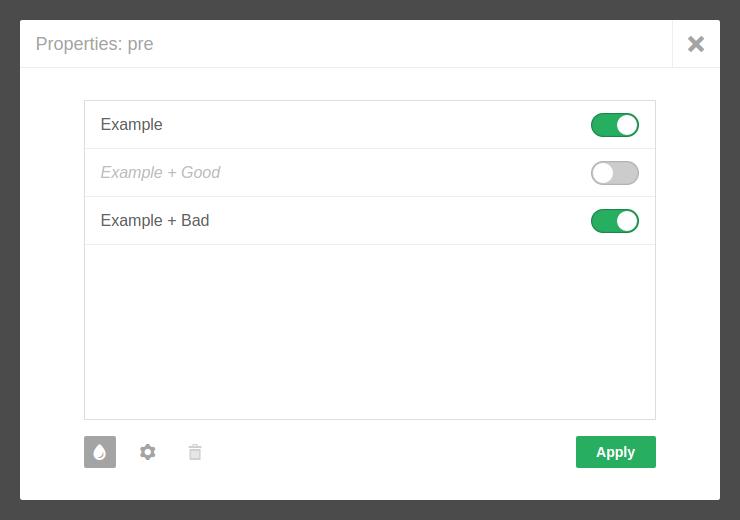
Task: Click the trash delete icon
Action: 195,452
